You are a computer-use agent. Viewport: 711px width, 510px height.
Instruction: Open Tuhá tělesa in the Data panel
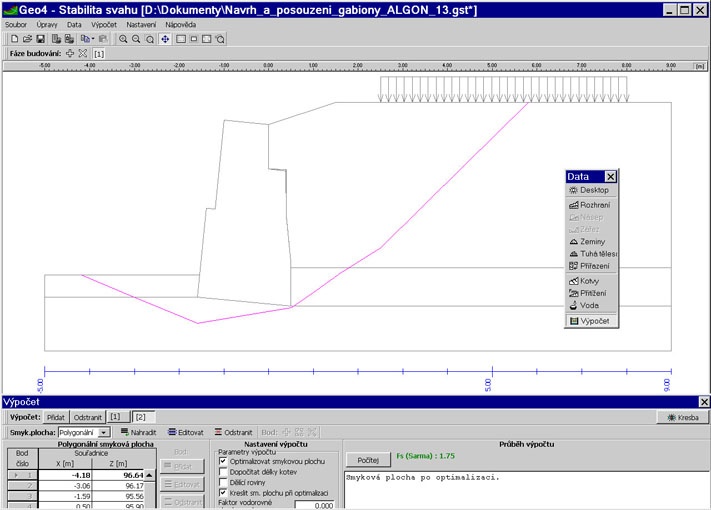click(591, 254)
